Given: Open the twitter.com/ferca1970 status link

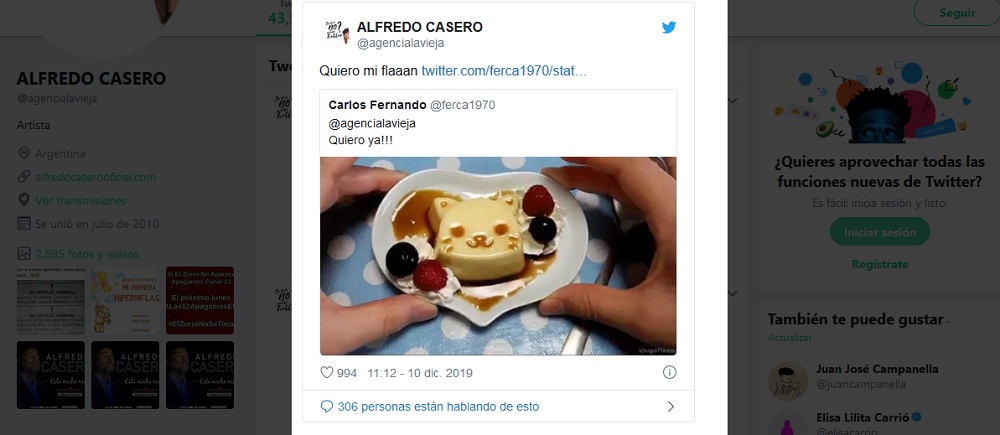Looking at the screenshot, I should tap(504, 71).
